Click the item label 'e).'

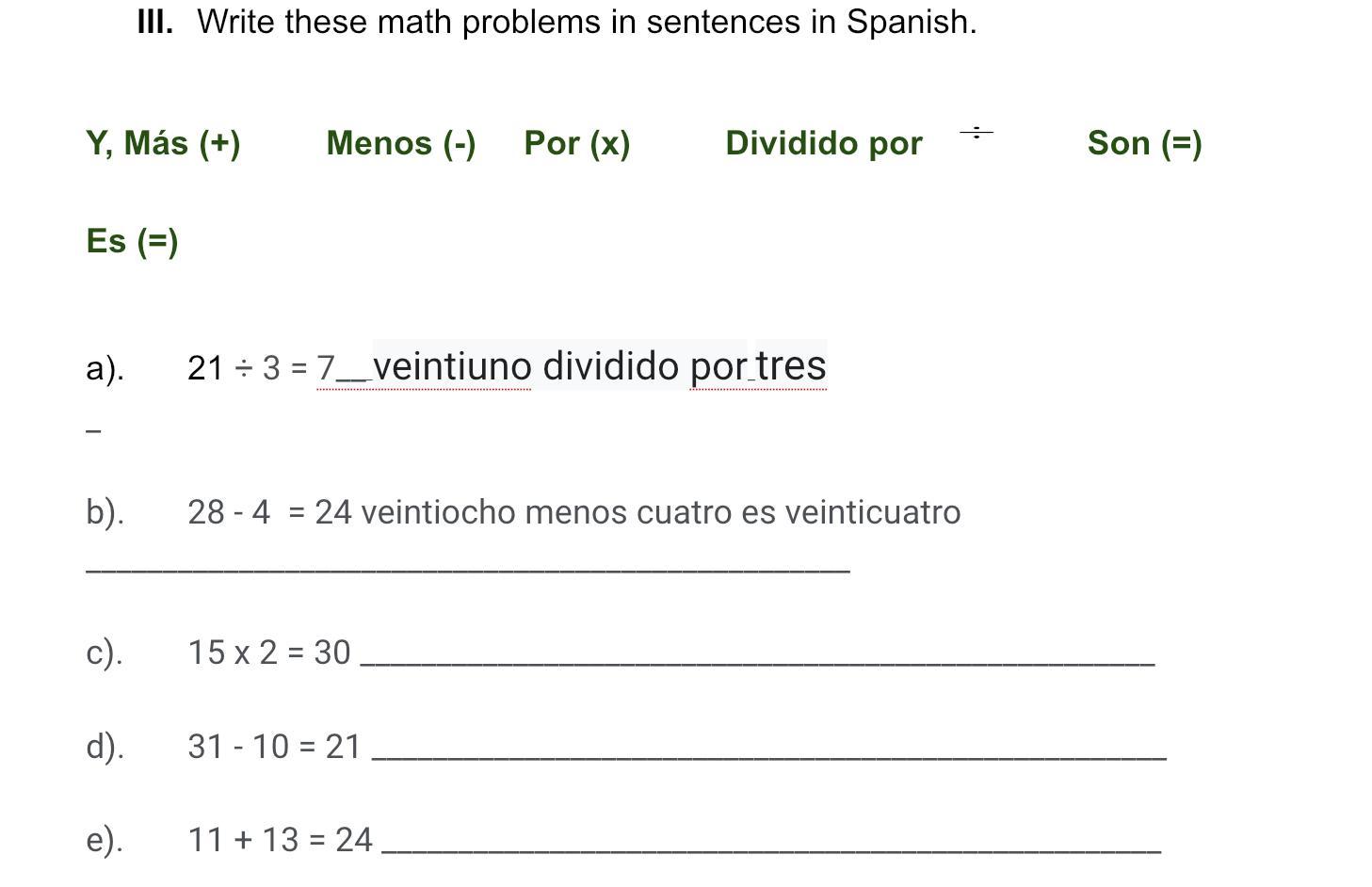[x=105, y=840]
